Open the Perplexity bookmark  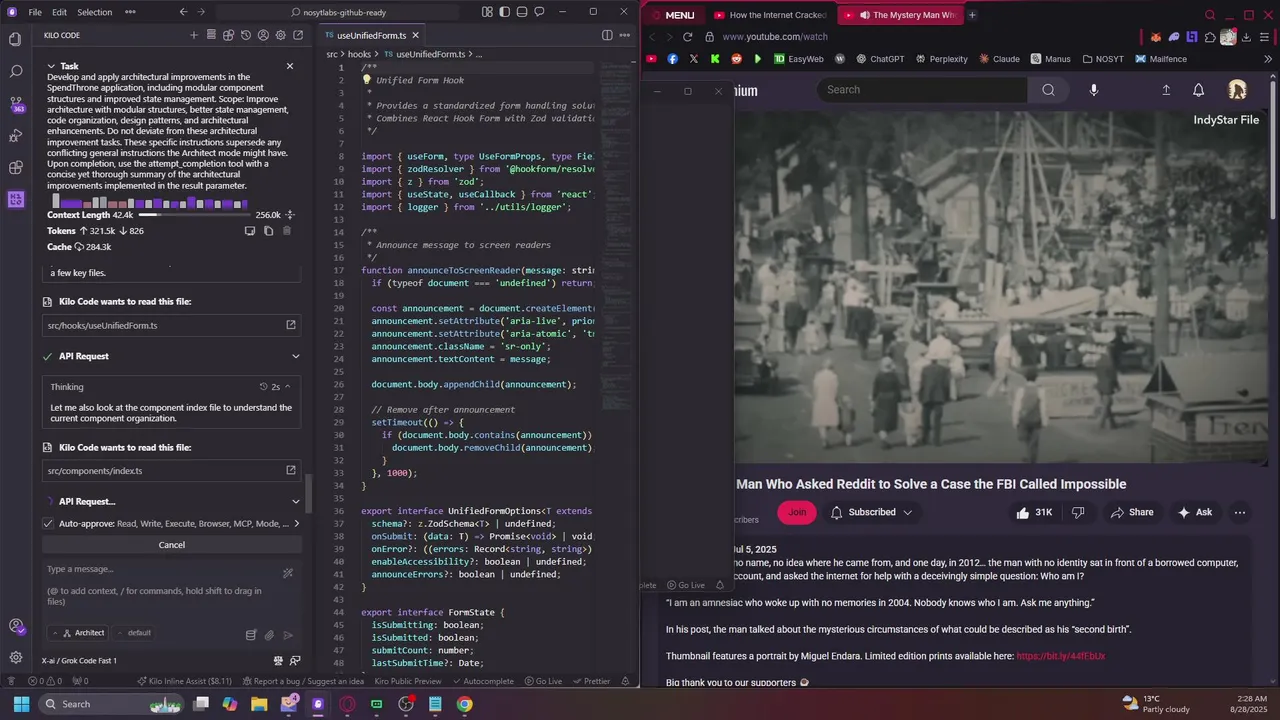coord(940,59)
